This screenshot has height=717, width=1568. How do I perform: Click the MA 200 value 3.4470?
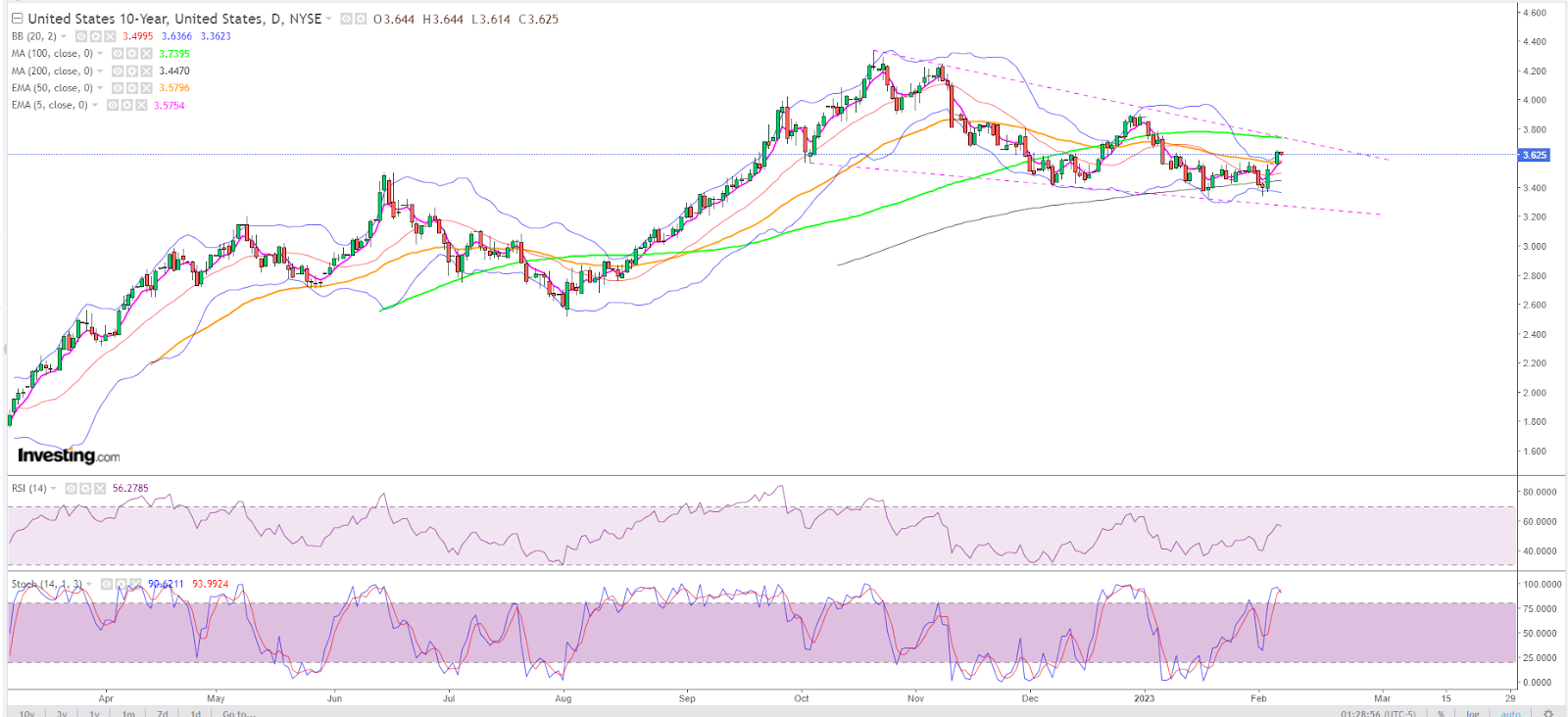[174, 71]
